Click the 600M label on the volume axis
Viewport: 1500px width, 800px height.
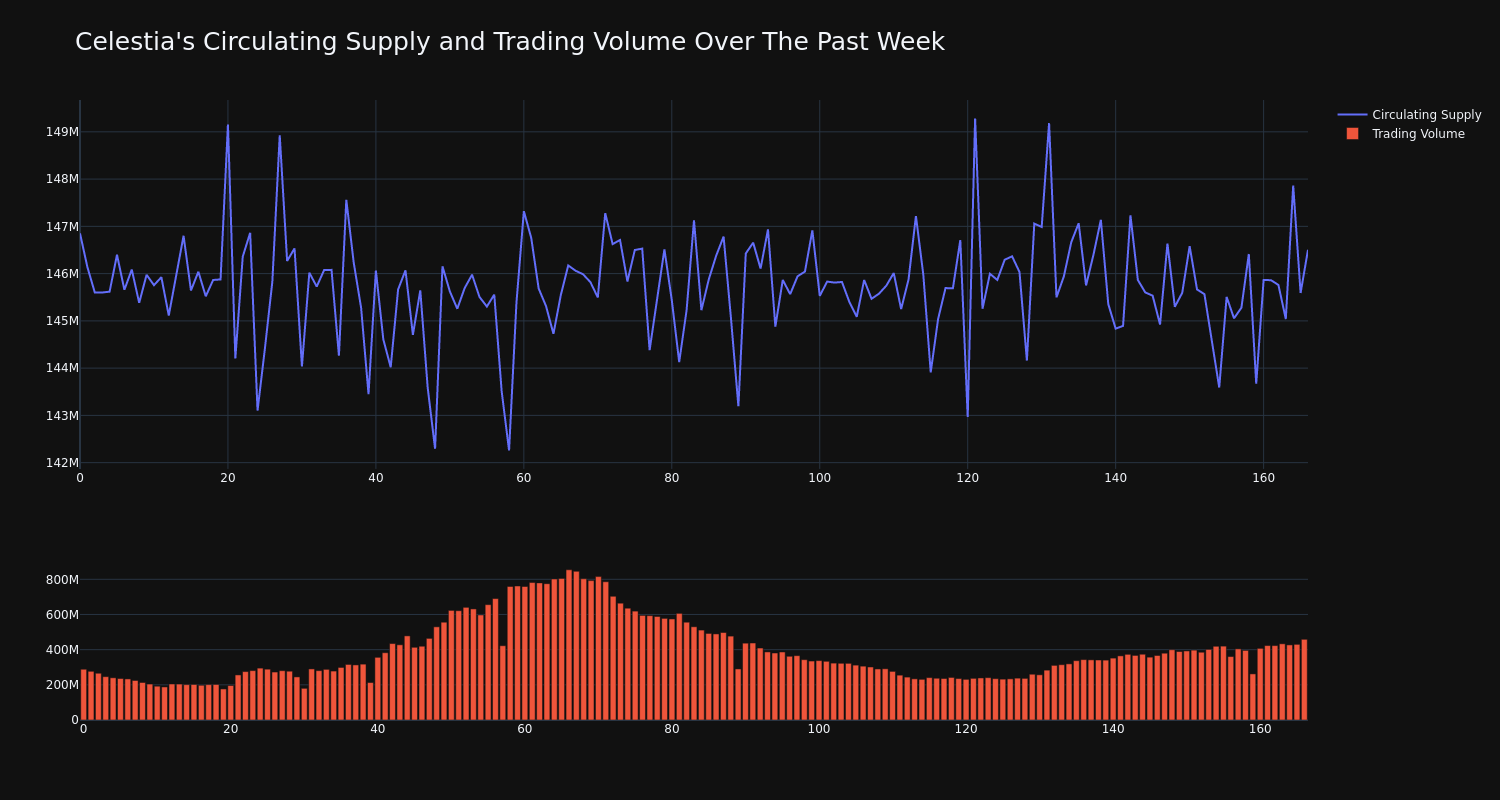point(61,615)
